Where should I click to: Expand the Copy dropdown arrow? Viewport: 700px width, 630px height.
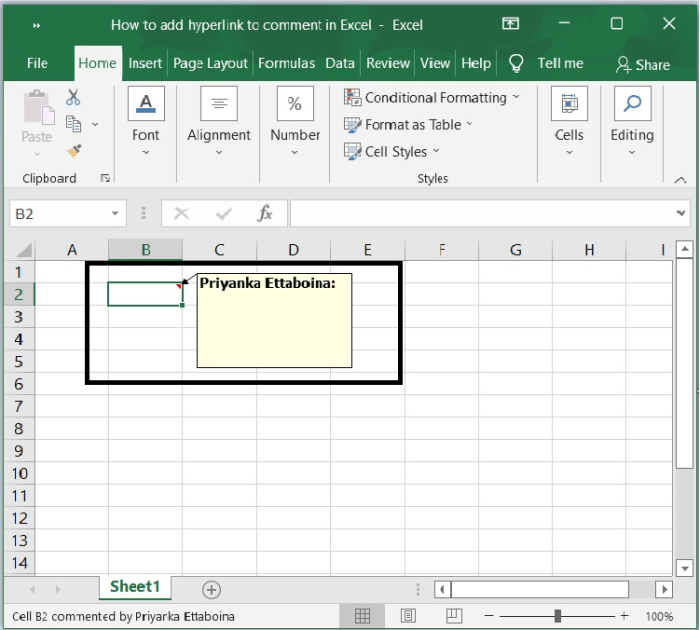(x=95, y=124)
